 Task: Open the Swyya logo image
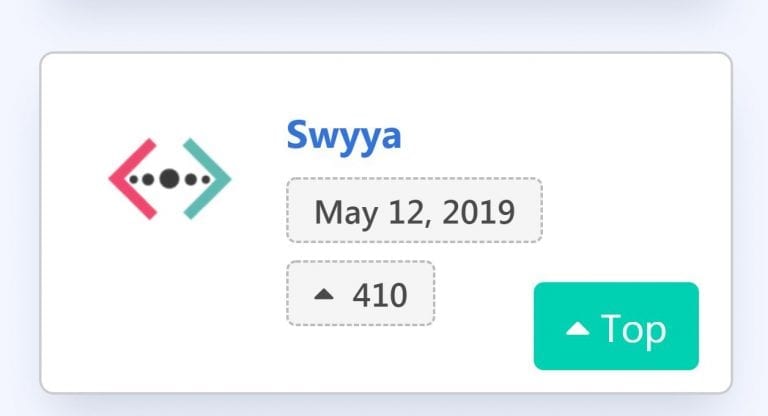pyautogui.click(x=169, y=179)
